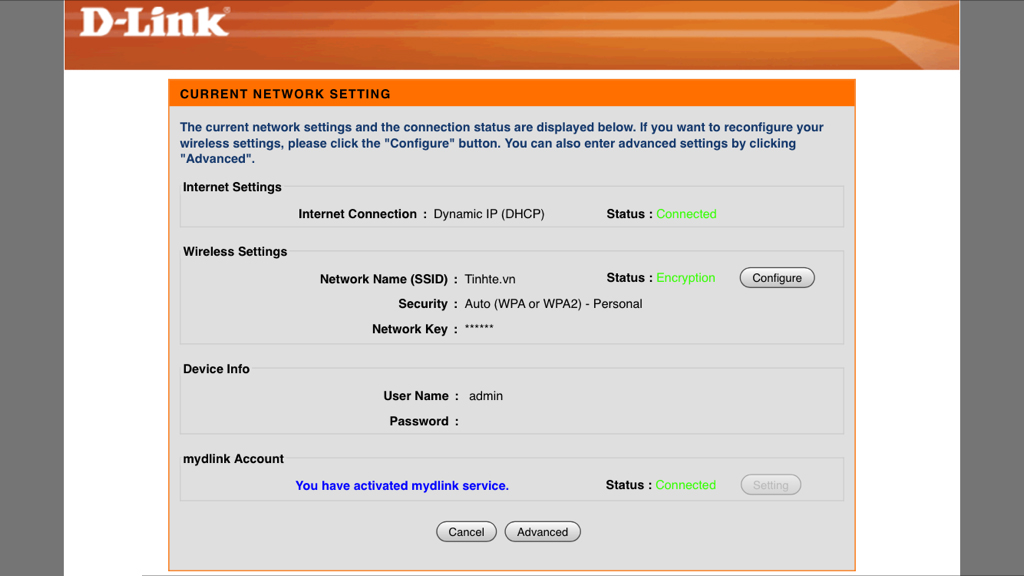Image resolution: width=1024 pixels, height=576 pixels.
Task: Click the admin user name value
Action: click(x=486, y=396)
